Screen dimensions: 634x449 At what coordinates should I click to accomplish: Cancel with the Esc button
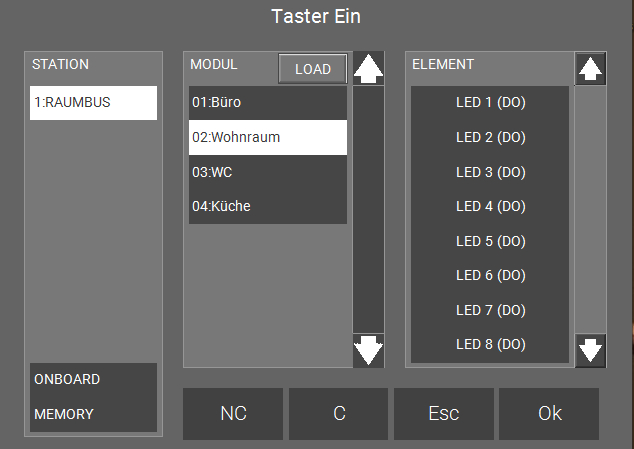click(443, 414)
